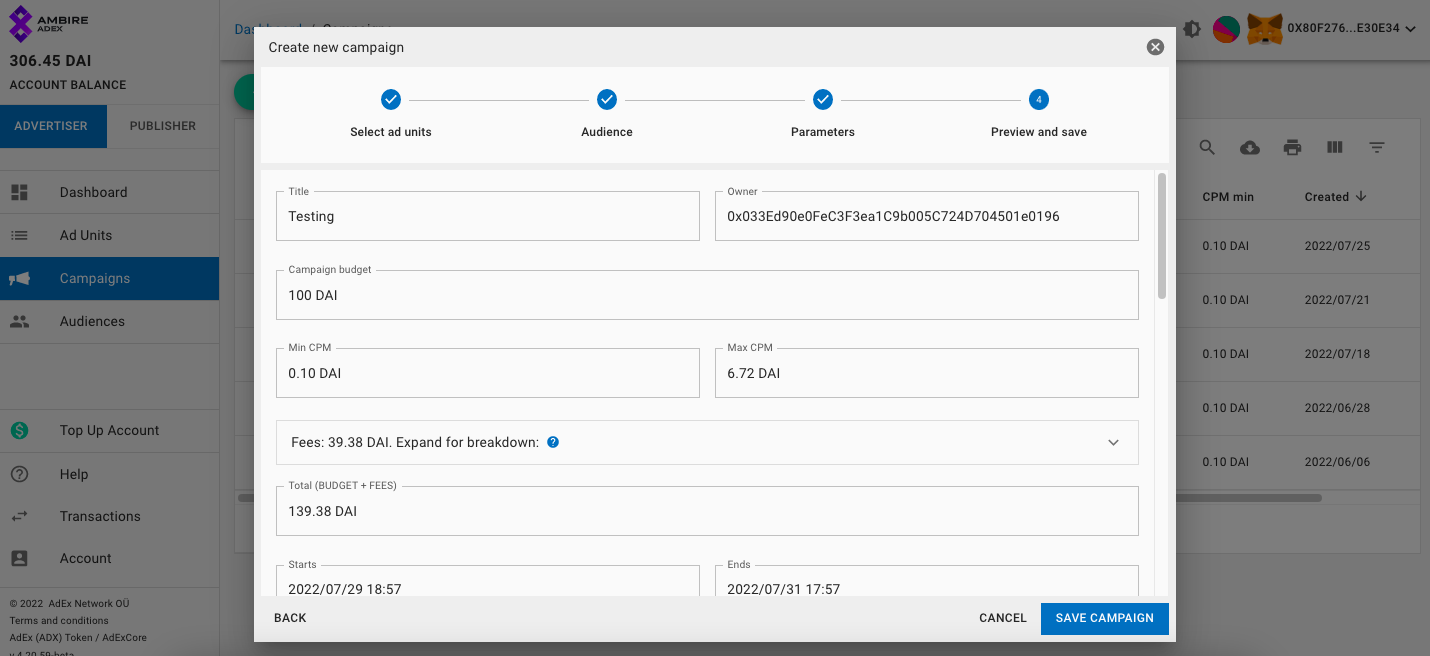Viewport: 1430px width, 656px height.
Task: Click the Audiences people icon
Action: coord(19,321)
